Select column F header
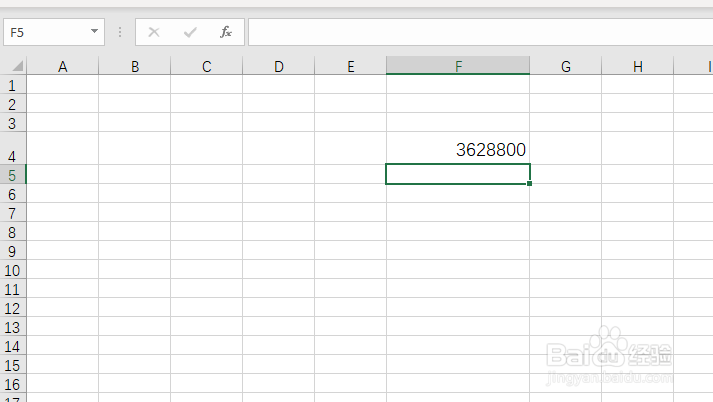Image resolution: width=713 pixels, height=402 pixels. click(x=458, y=66)
